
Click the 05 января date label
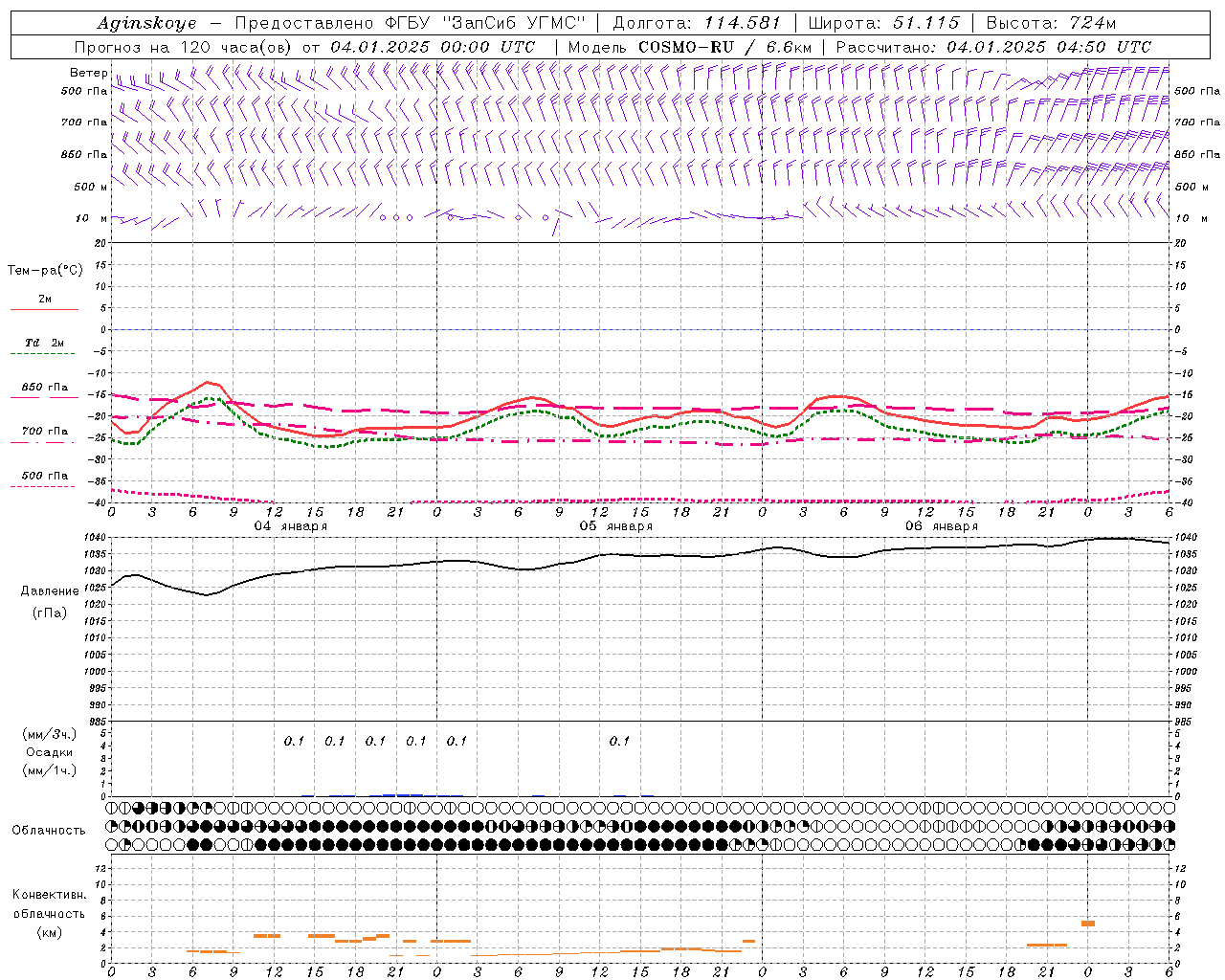616,526
